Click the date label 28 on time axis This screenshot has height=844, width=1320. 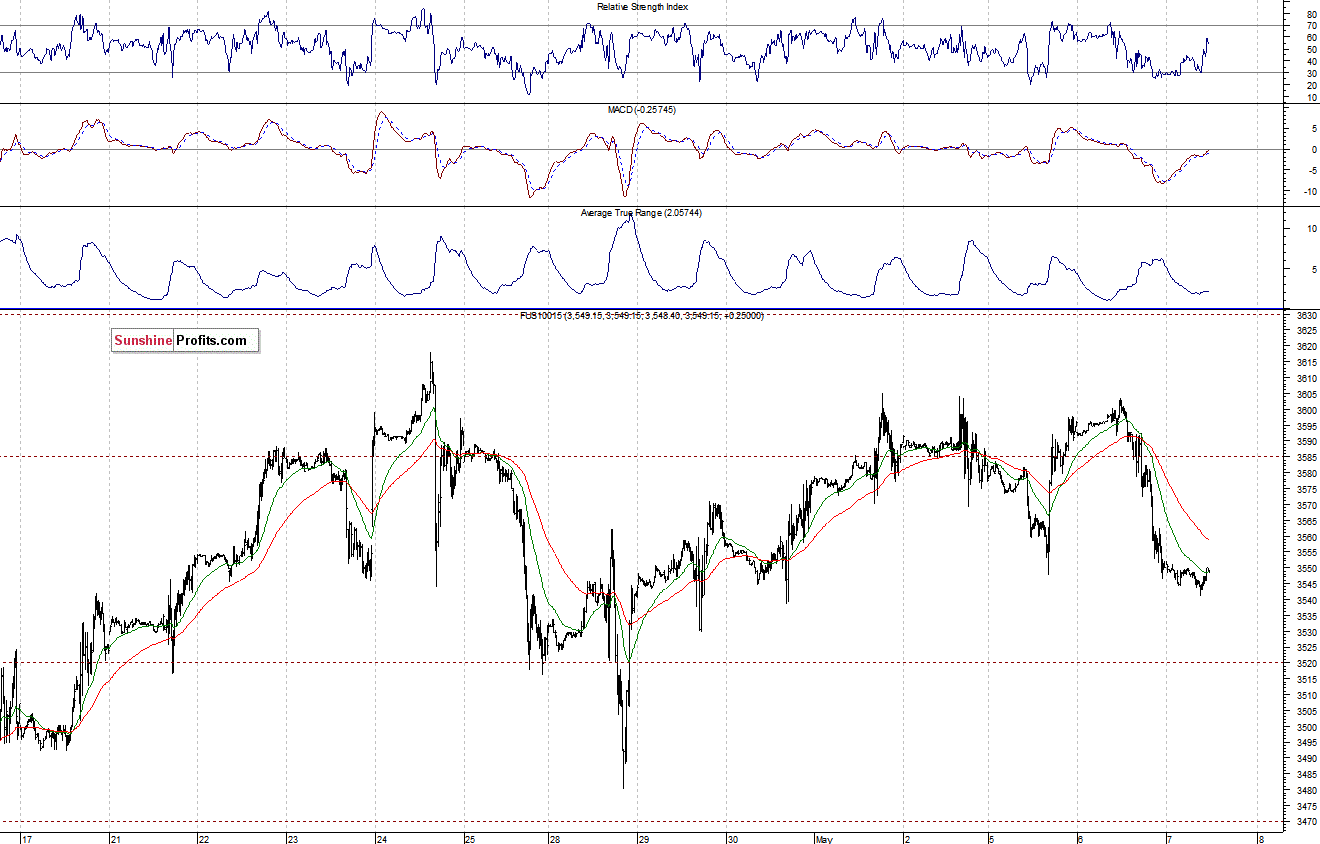(x=554, y=839)
